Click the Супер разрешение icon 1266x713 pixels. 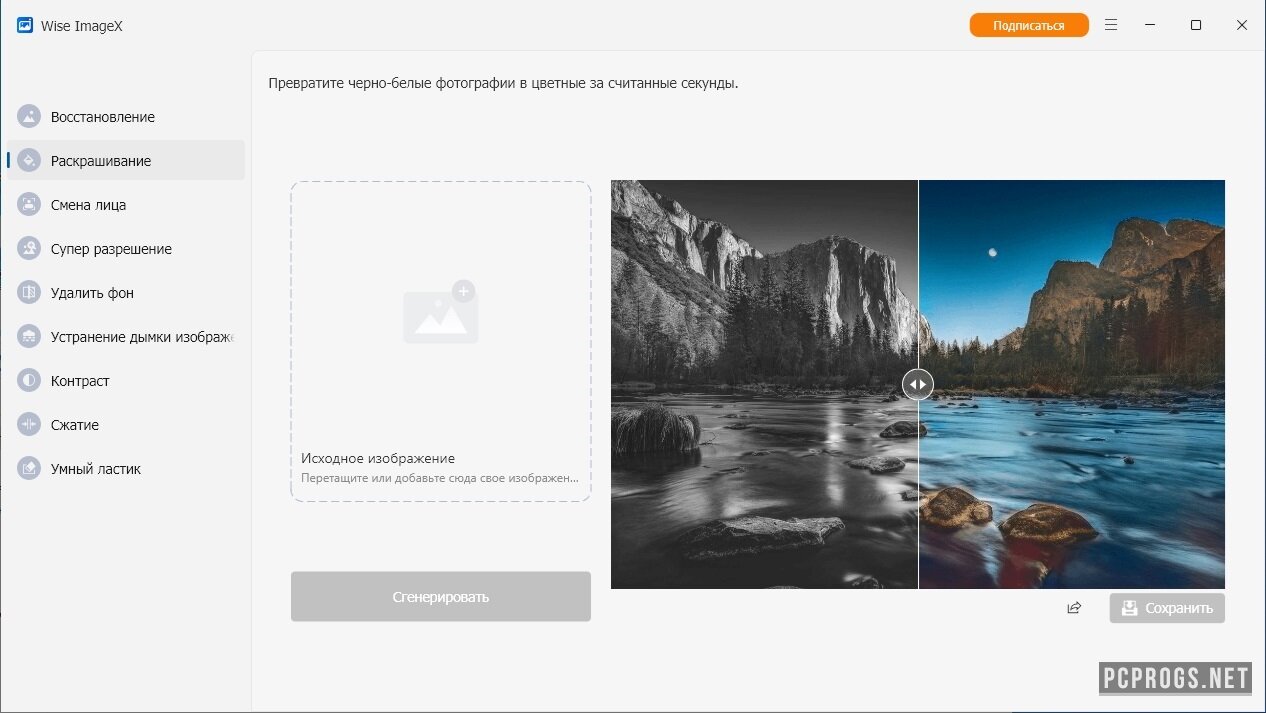(29, 249)
